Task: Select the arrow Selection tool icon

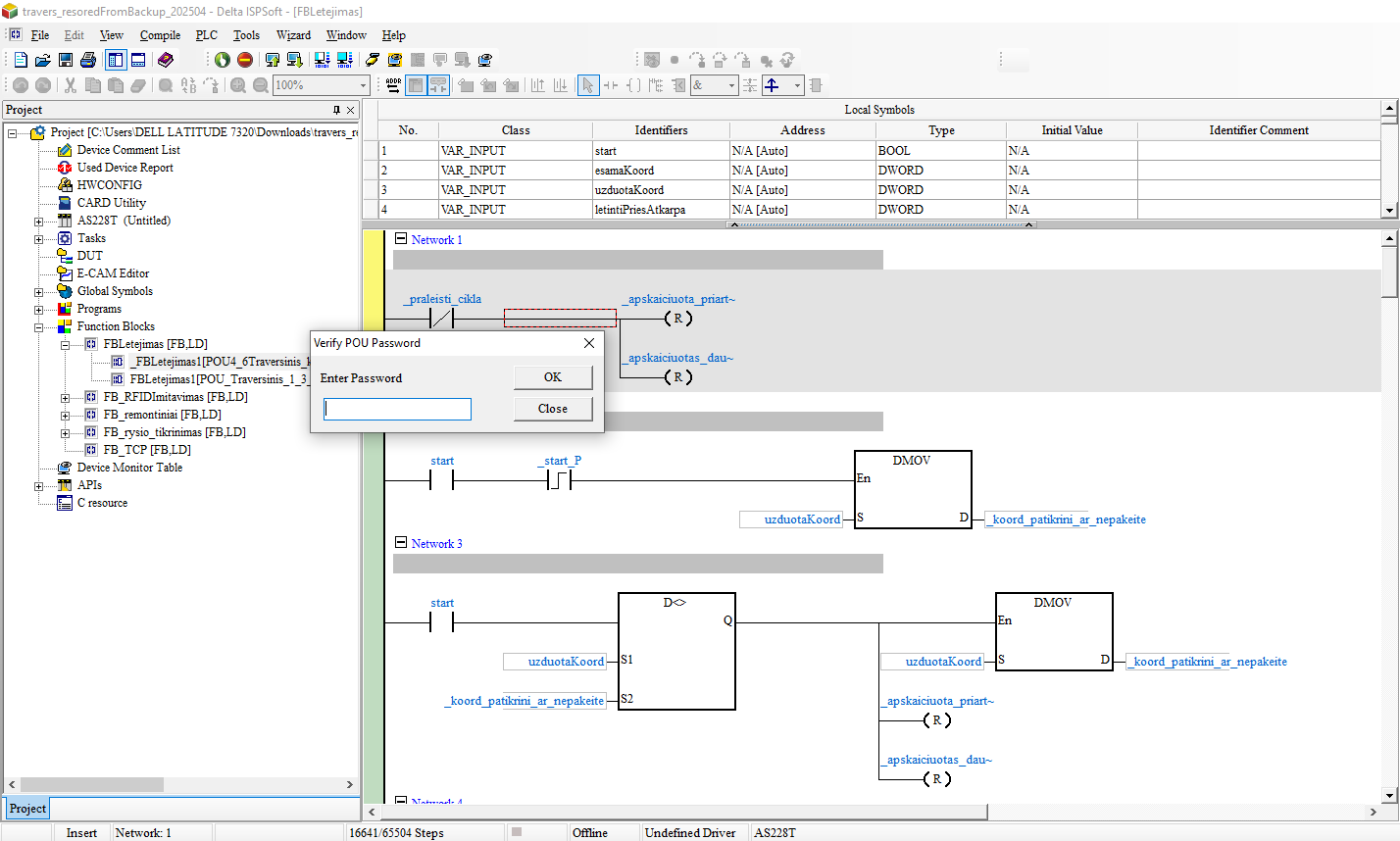Action: pyautogui.click(x=587, y=85)
